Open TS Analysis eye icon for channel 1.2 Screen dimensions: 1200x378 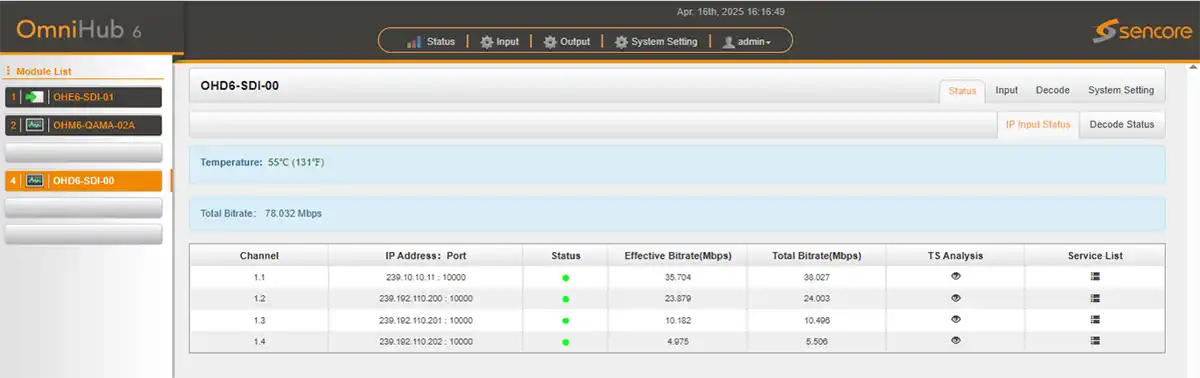(955, 298)
